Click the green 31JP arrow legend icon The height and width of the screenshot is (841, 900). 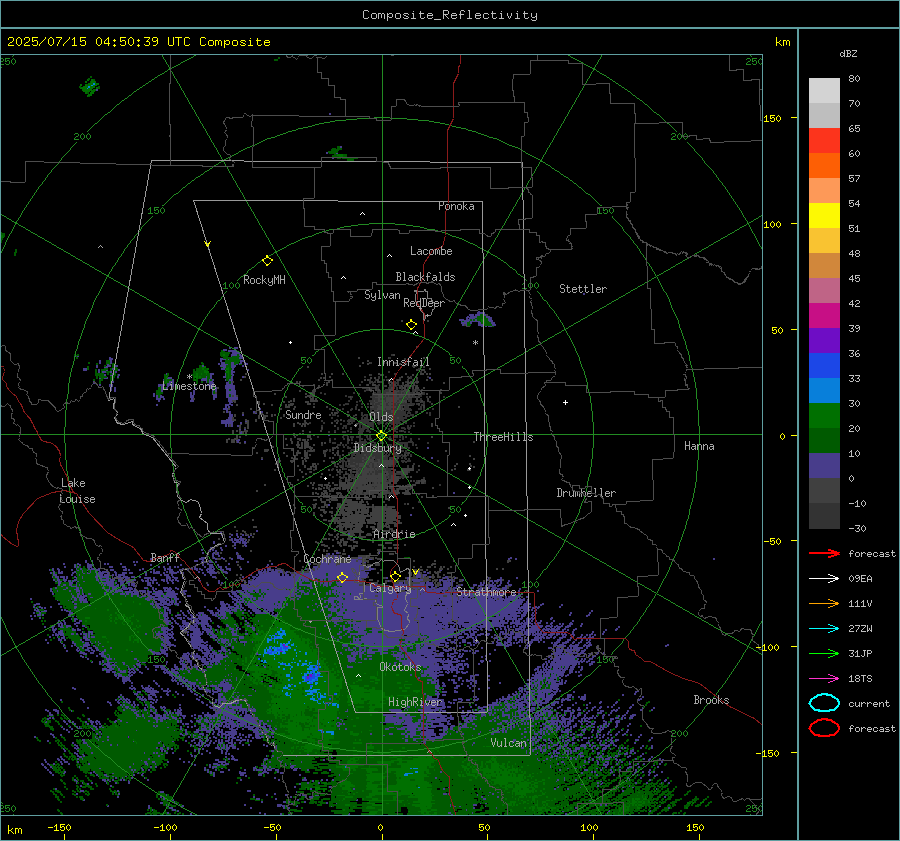click(x=824, y=653)
